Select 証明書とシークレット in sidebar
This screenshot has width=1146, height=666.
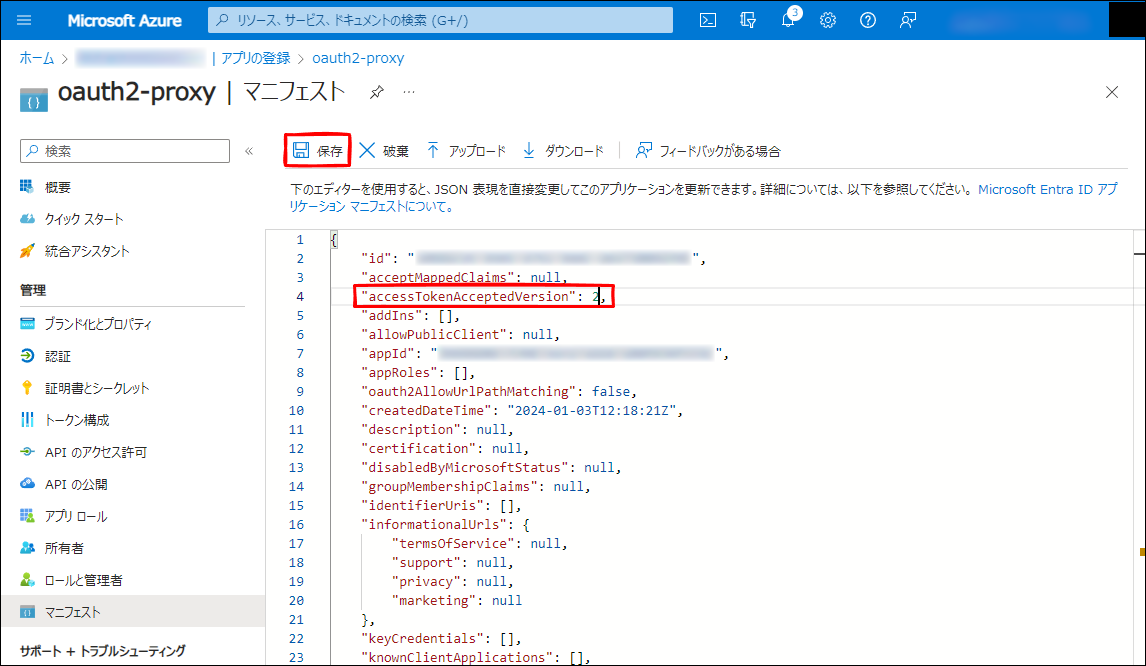[x=96, y=388]
